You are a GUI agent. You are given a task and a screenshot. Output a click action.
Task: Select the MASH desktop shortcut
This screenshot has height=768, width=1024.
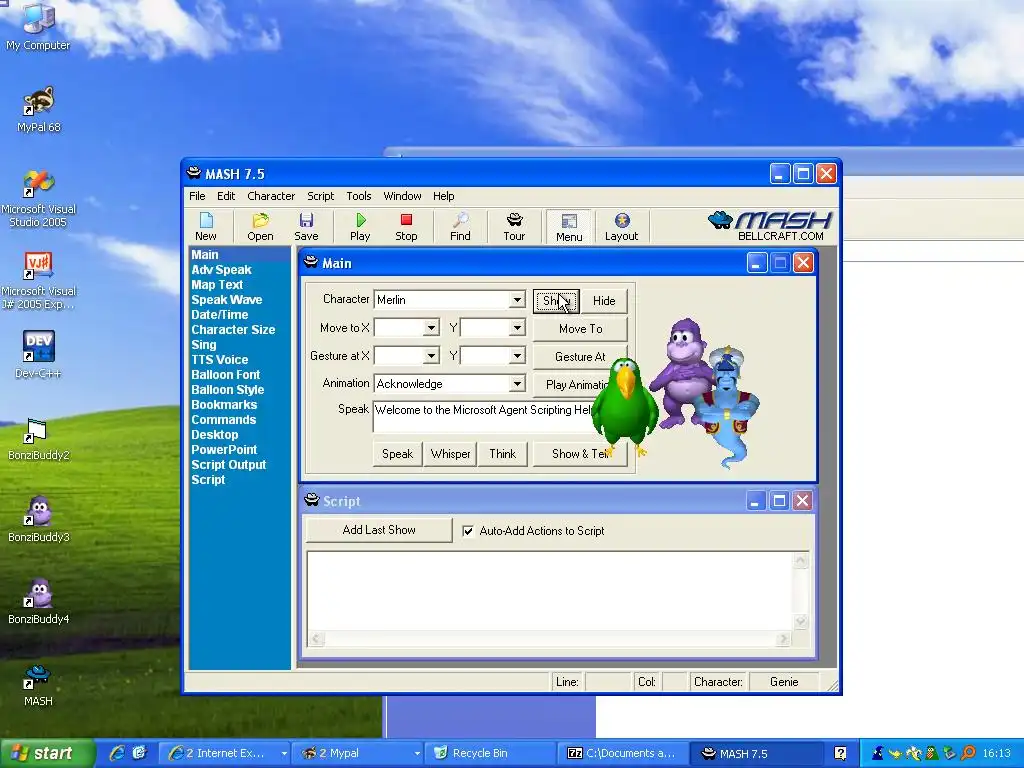pyautogui.click(x=38, y=685)
